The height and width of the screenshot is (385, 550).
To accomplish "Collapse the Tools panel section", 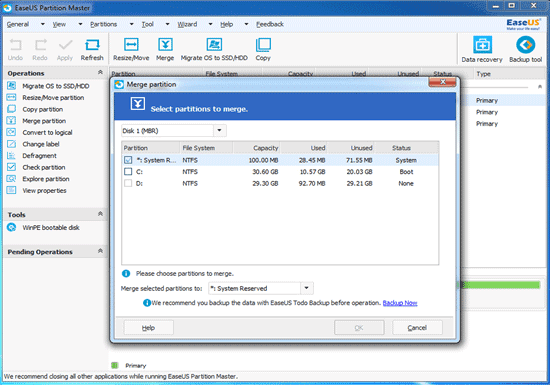I will pyautogui.click(x=100, y=214).
